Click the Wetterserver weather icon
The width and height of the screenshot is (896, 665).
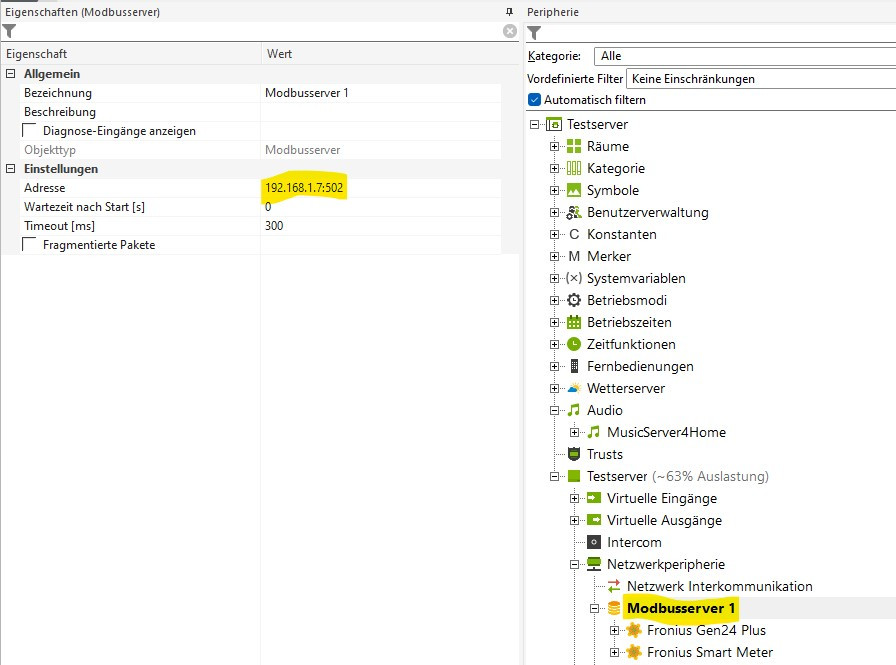[574, 388]
